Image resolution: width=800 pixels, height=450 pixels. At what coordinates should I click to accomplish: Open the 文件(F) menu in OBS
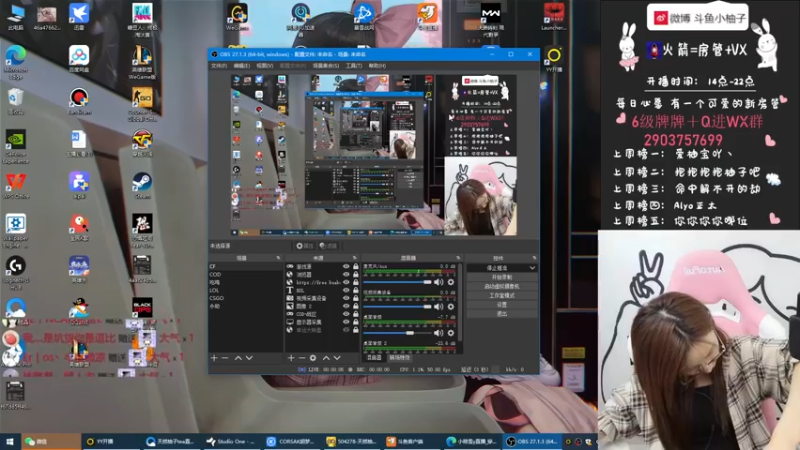pyautogui.click(x=219, y=66)
